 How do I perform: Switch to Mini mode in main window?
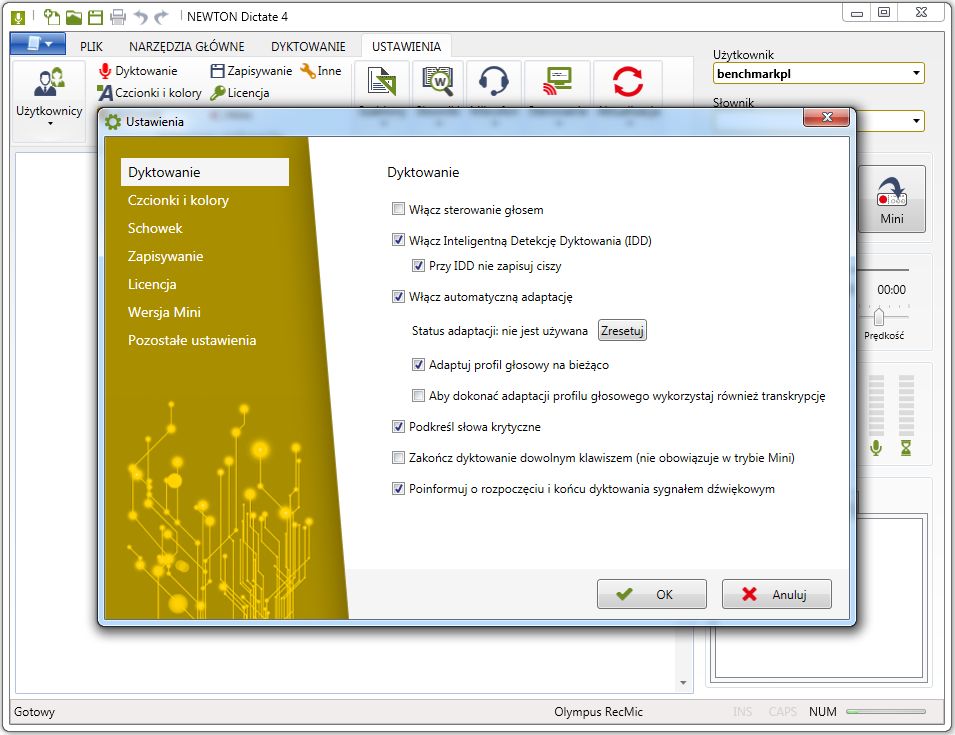[x=892, y=199]
